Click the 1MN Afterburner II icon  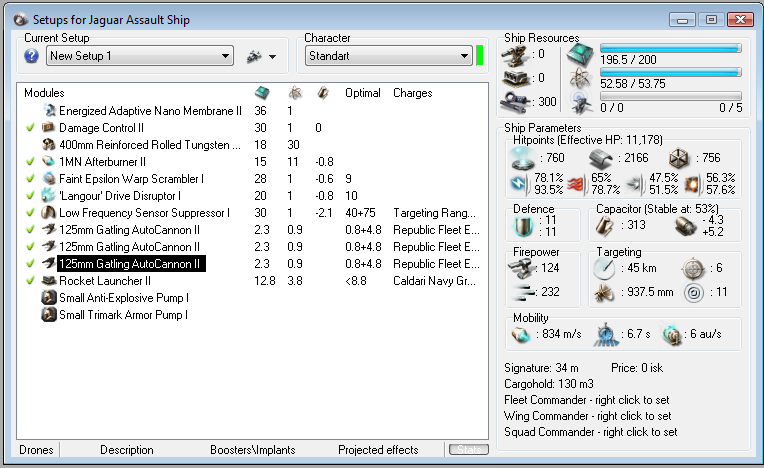pos(48,161)
